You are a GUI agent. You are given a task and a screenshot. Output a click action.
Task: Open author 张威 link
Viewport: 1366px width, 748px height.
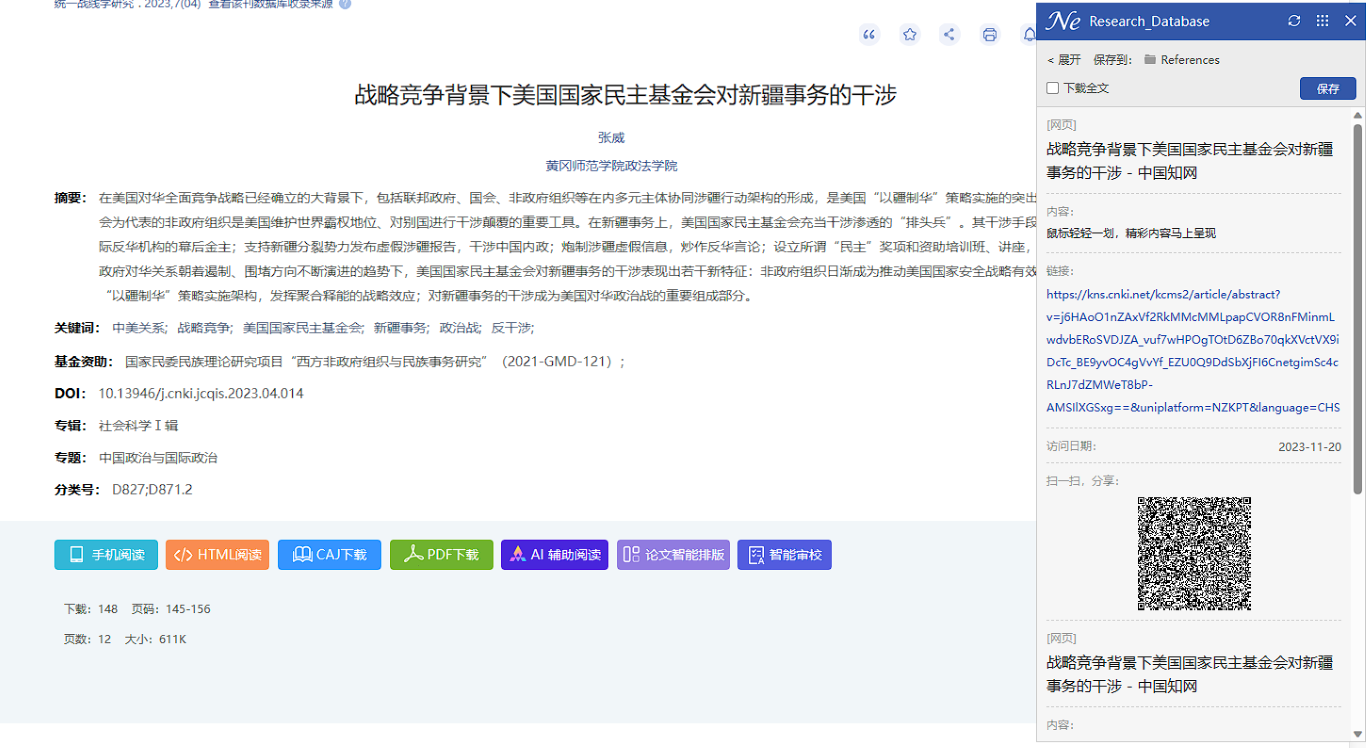[611, 138]
